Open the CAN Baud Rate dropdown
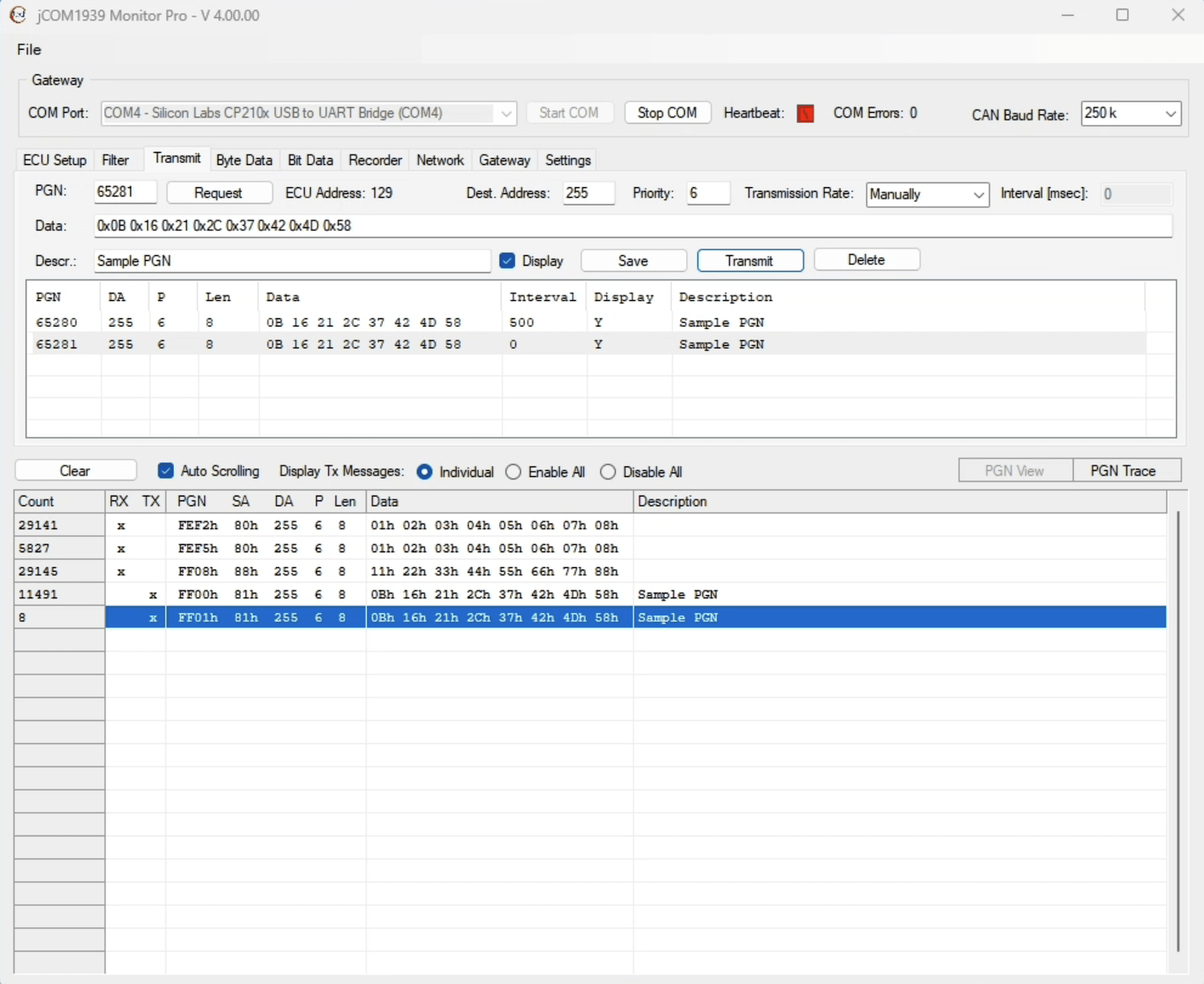 1131,114
